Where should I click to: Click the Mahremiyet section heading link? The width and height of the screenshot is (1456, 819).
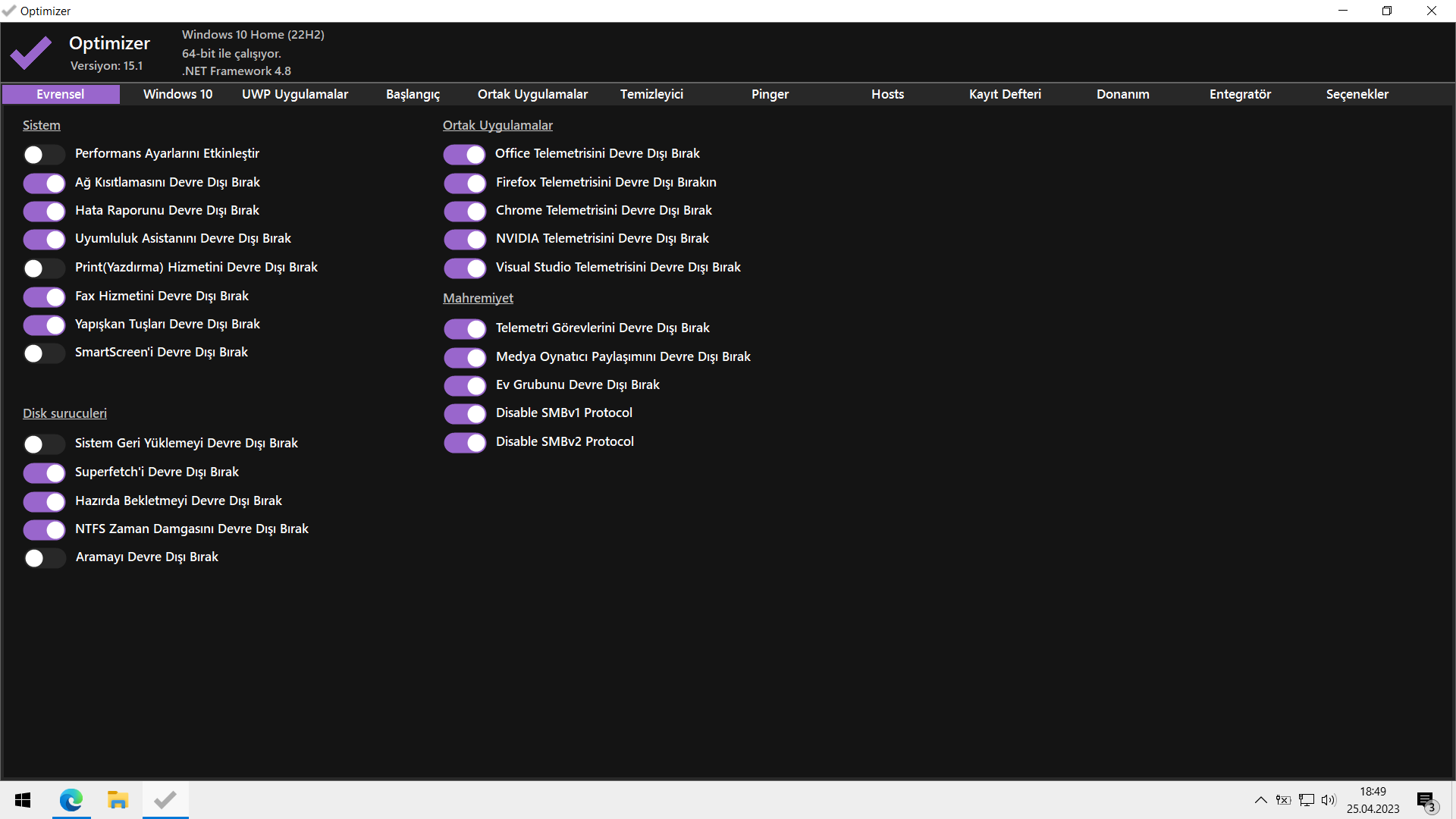tap(478, 298)
